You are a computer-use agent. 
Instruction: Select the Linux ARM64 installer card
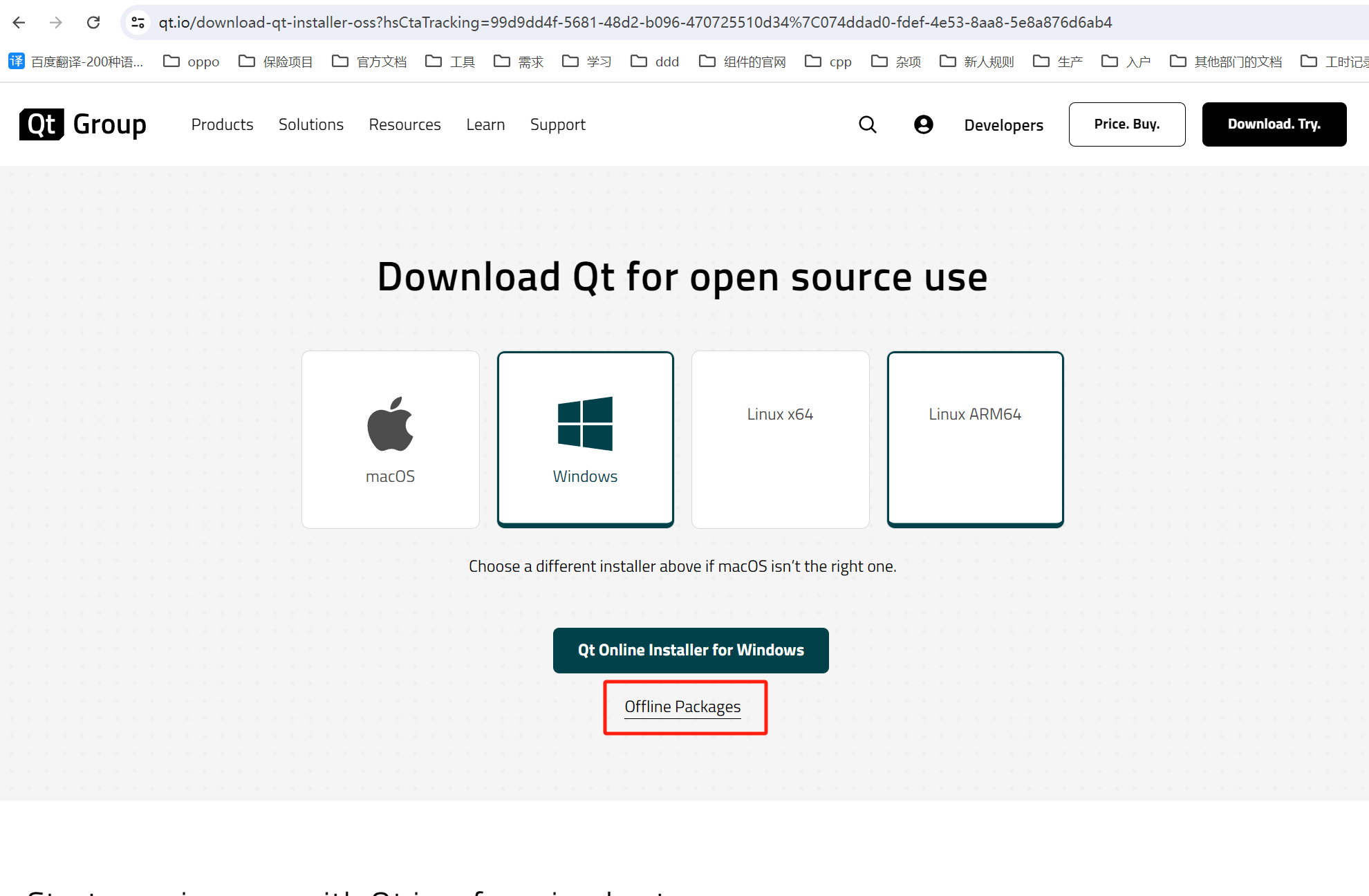pos(976,440)
